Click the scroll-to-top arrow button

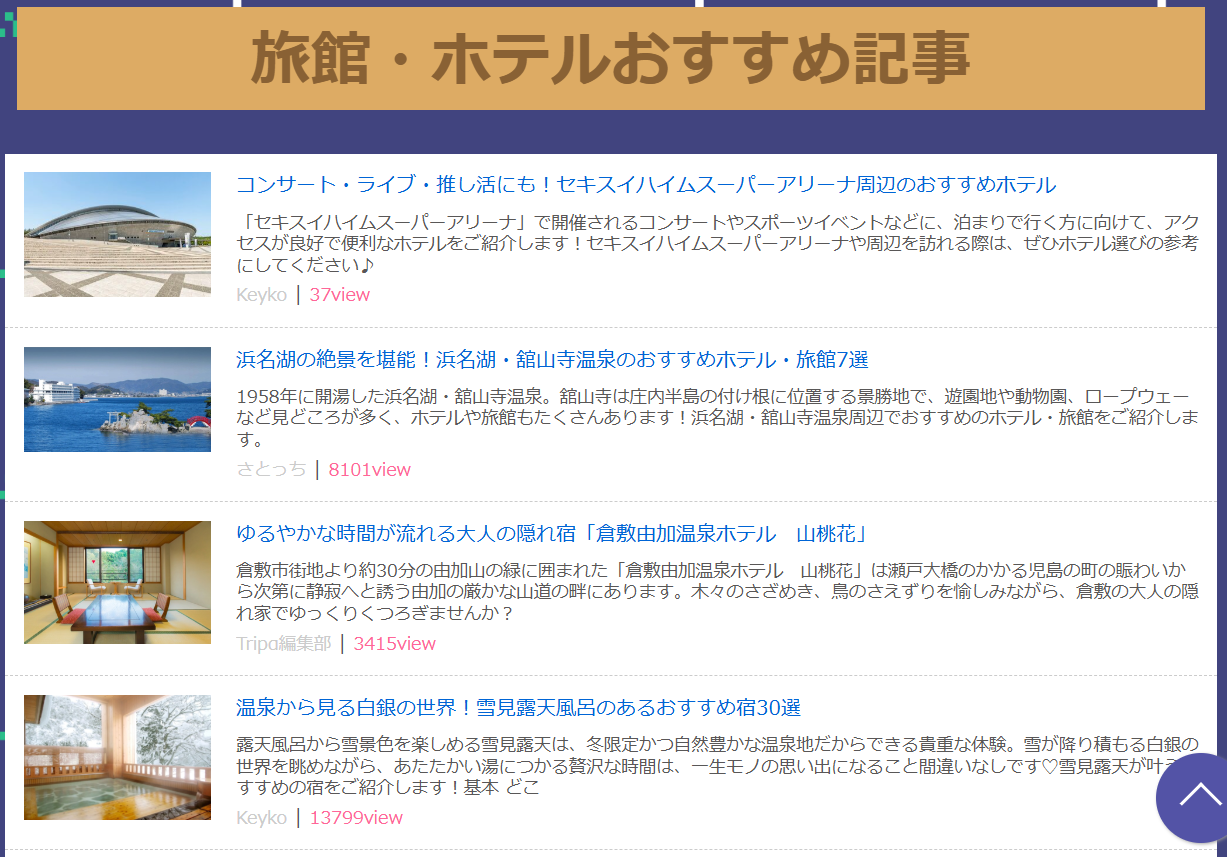(1197, 797)
